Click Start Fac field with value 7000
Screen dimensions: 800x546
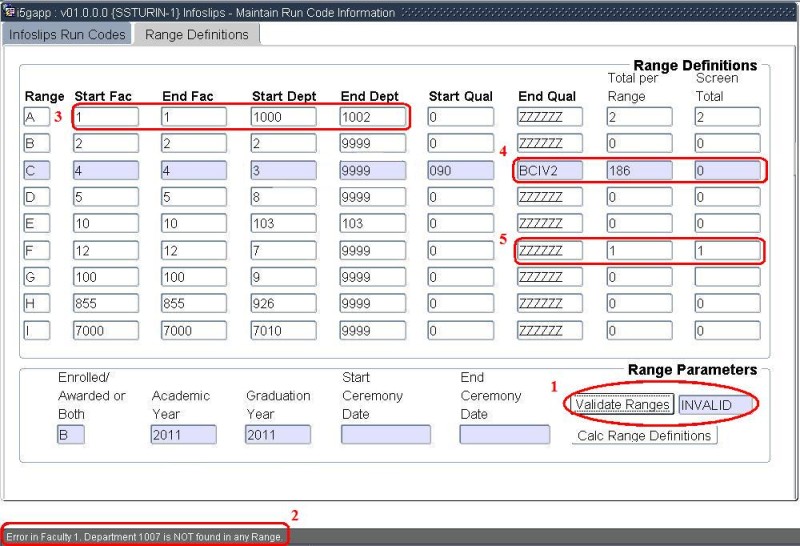click(105, 331)
